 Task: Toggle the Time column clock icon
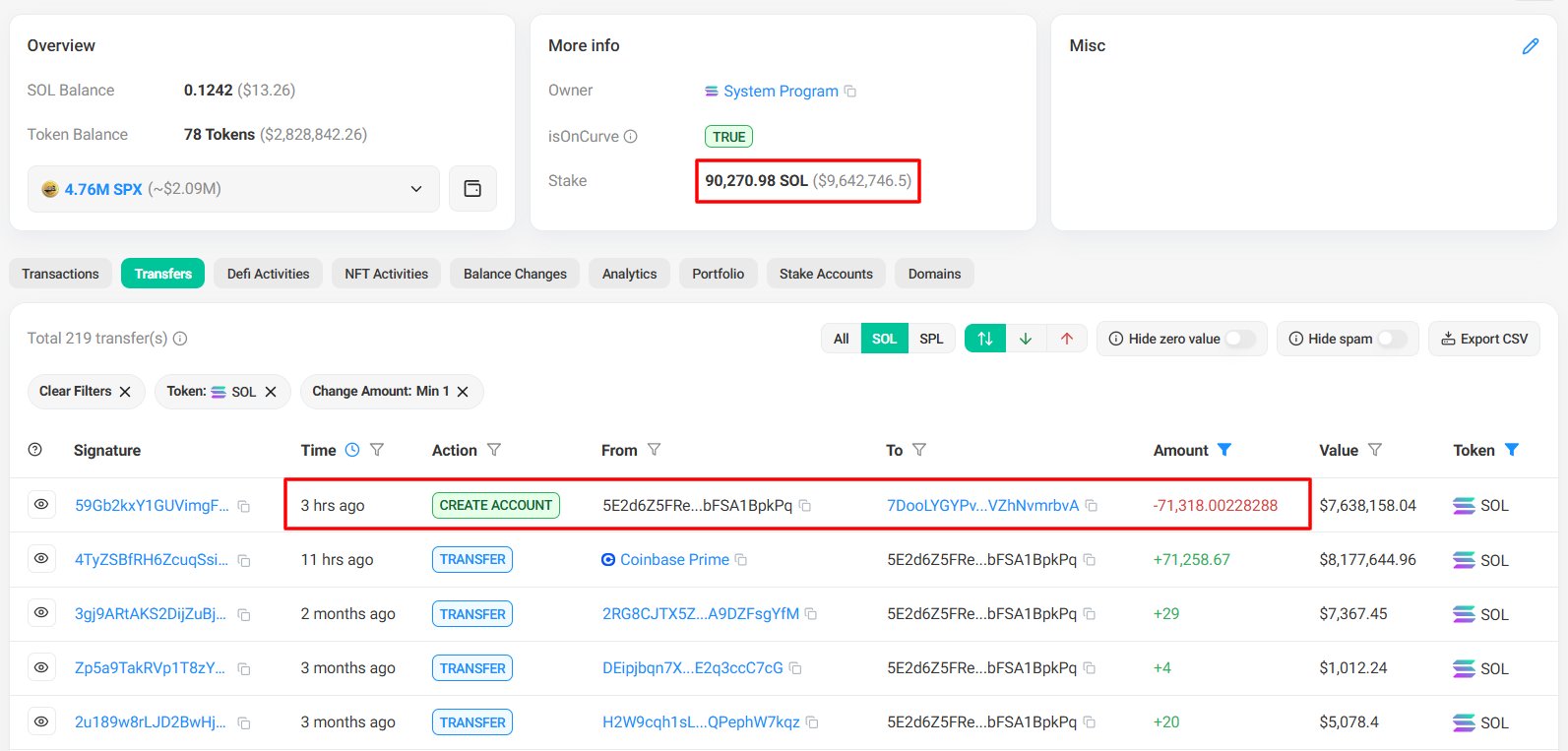(352, 450)
